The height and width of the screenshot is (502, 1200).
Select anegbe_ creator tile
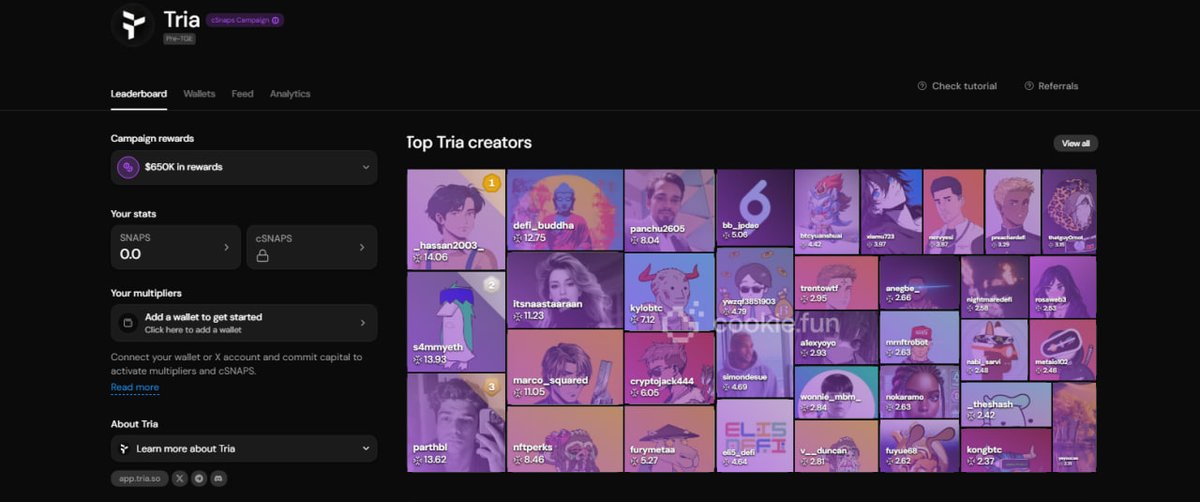[919, 282]
